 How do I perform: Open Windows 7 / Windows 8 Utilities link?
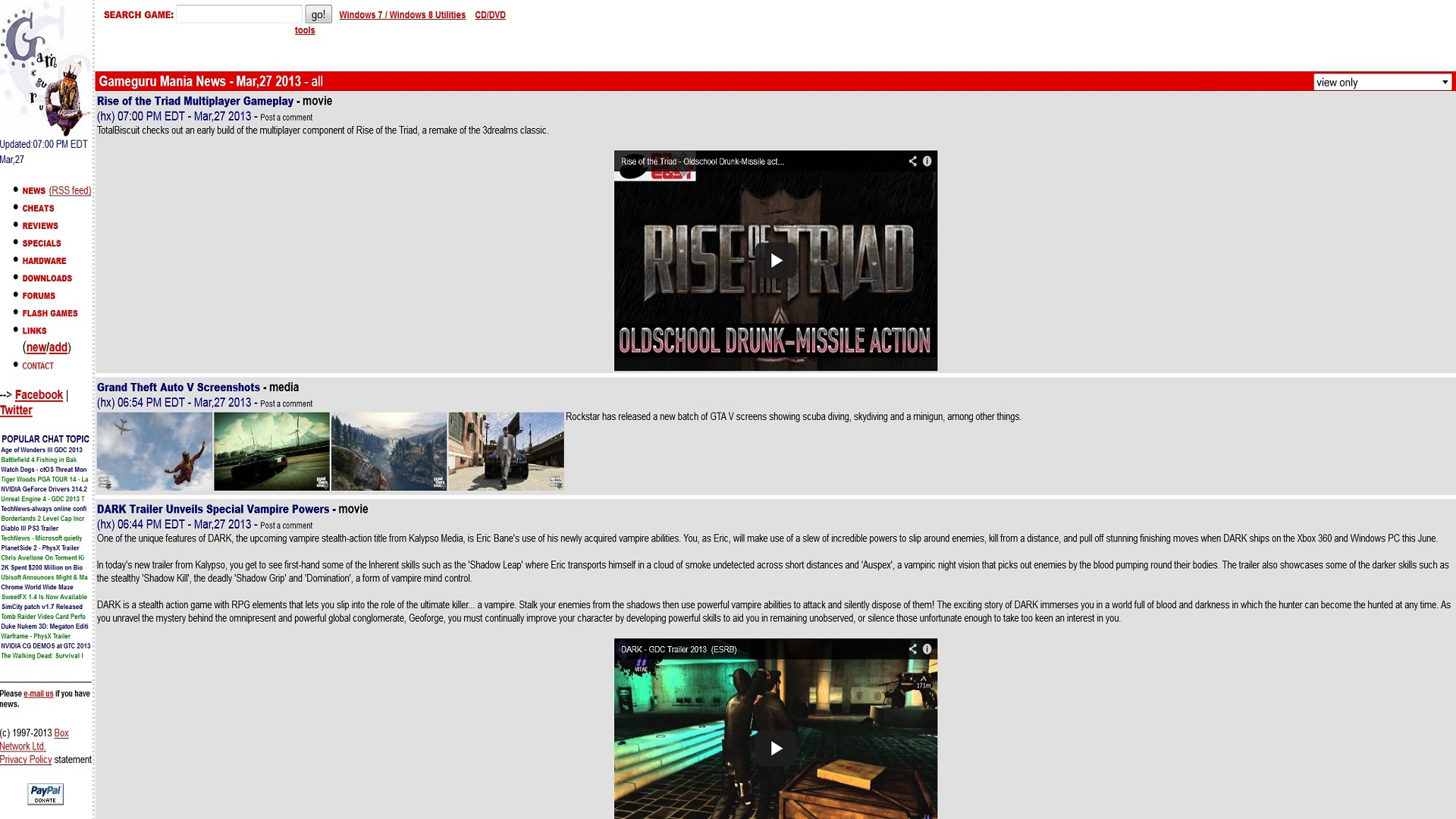tap(402, 15)
